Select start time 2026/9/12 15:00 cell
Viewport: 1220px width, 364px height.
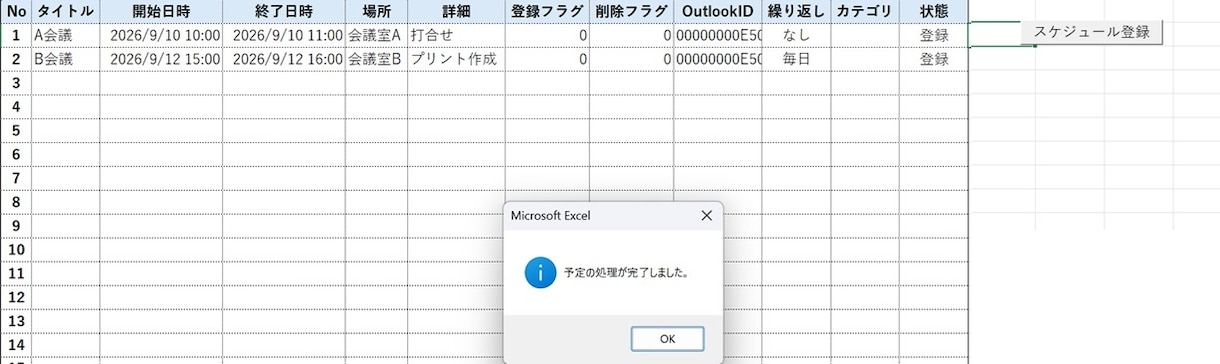tap(161, 59)
